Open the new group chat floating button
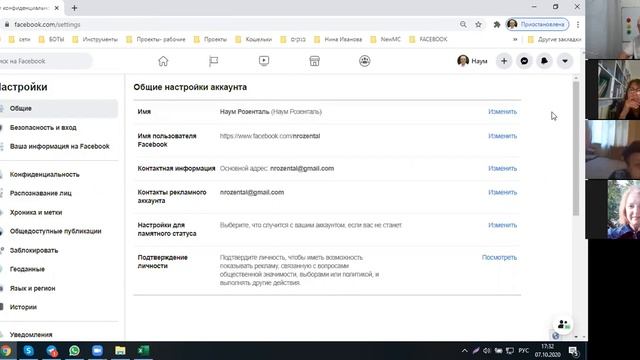Image resolution: width=640 pixels, height=360 pixels. point(563,324)
